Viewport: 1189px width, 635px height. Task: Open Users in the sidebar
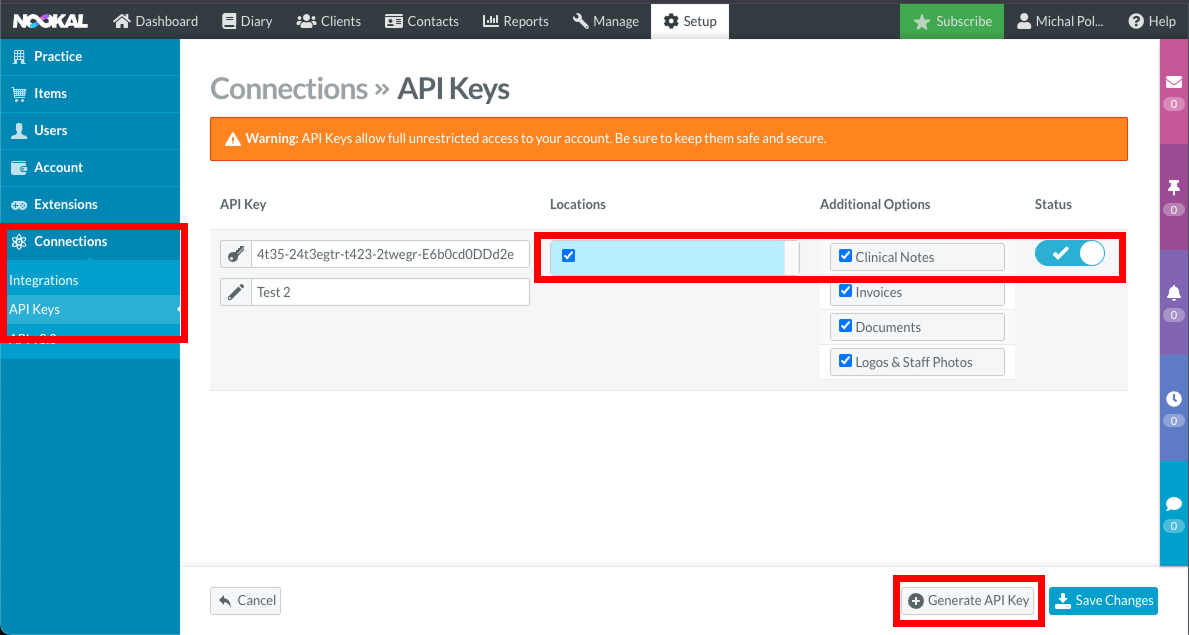point(90,130)
